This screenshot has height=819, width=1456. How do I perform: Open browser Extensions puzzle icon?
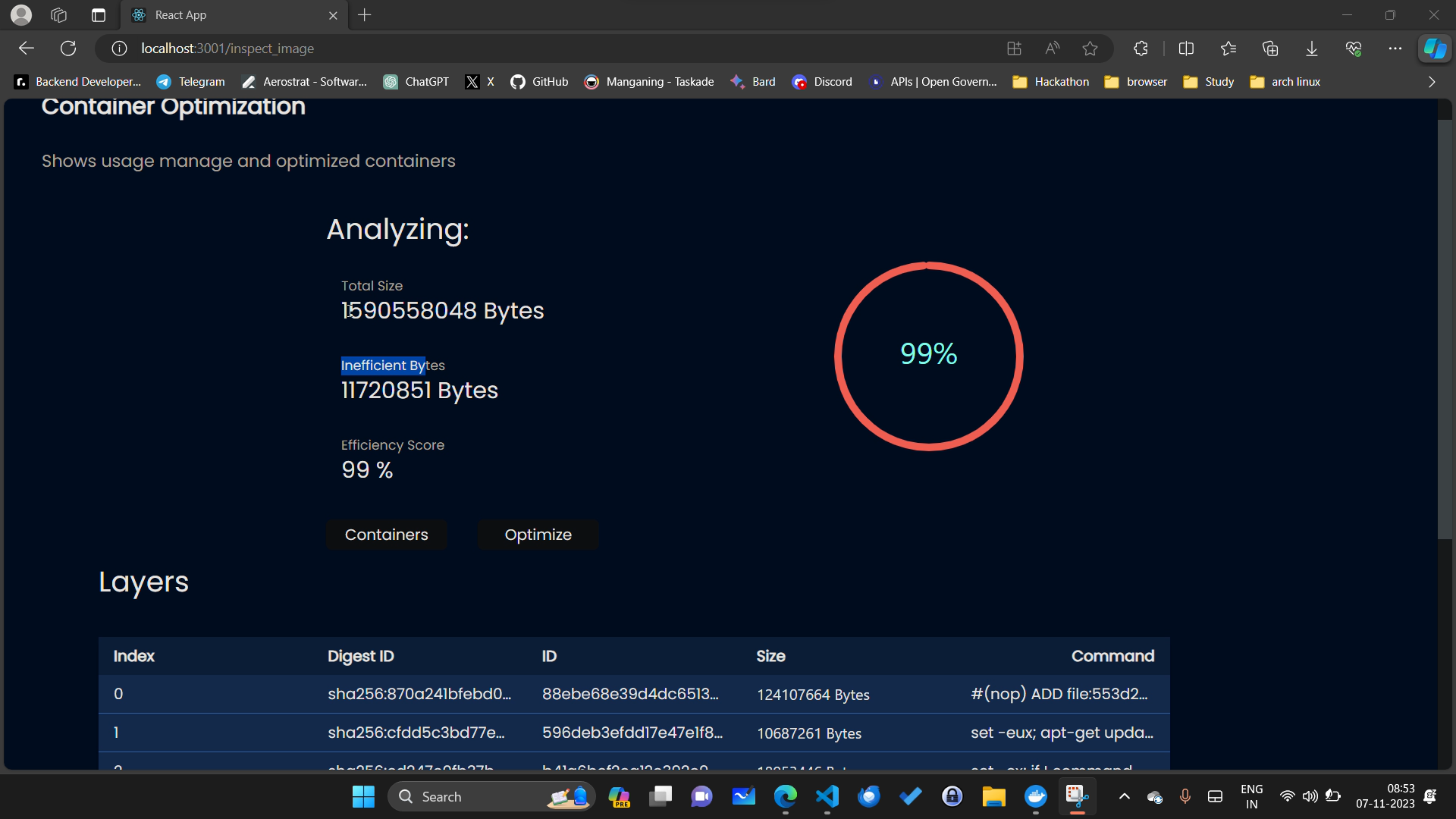1141,49
